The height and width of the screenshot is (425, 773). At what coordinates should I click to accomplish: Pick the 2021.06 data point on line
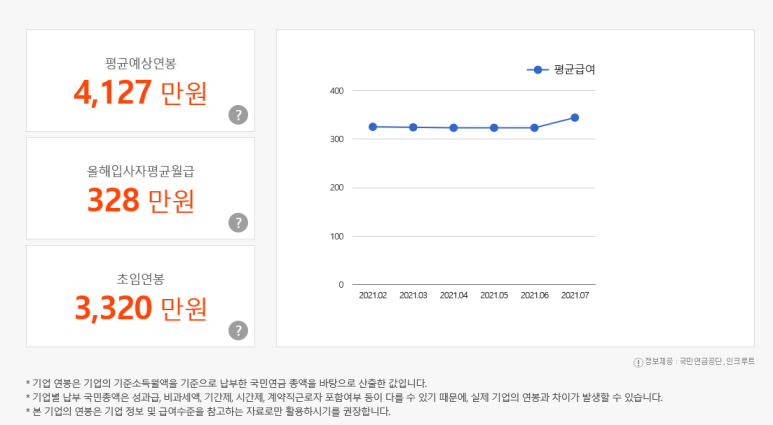coord(534,128)
